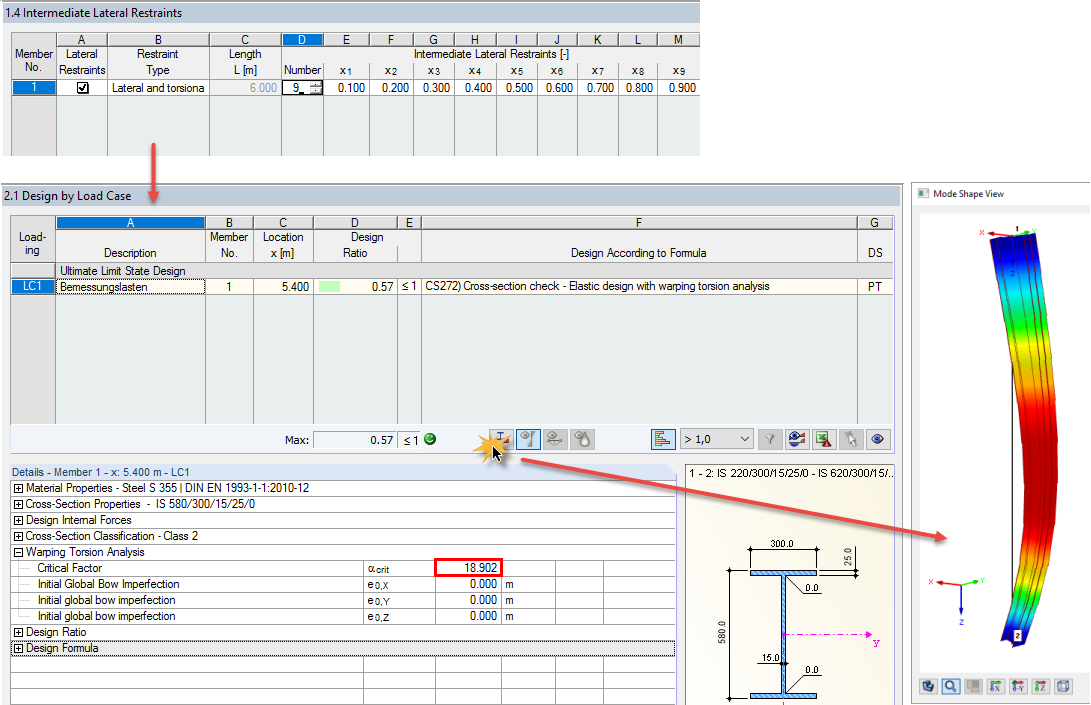Select the Bemessungslasten description cell

130,287
